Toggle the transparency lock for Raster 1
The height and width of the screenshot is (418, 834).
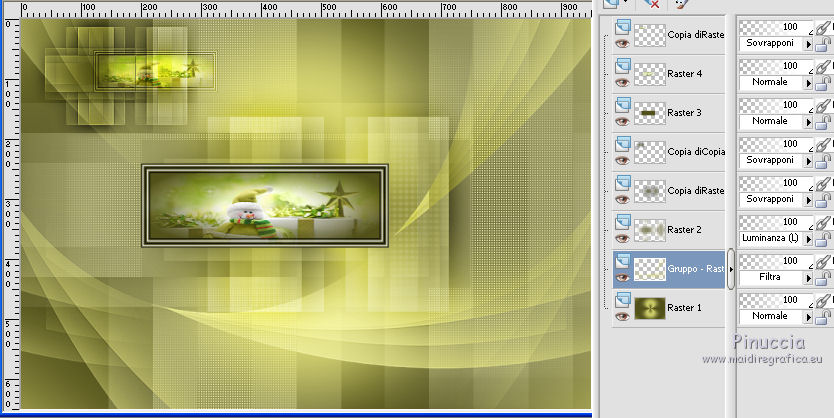(x=822, y=317)
